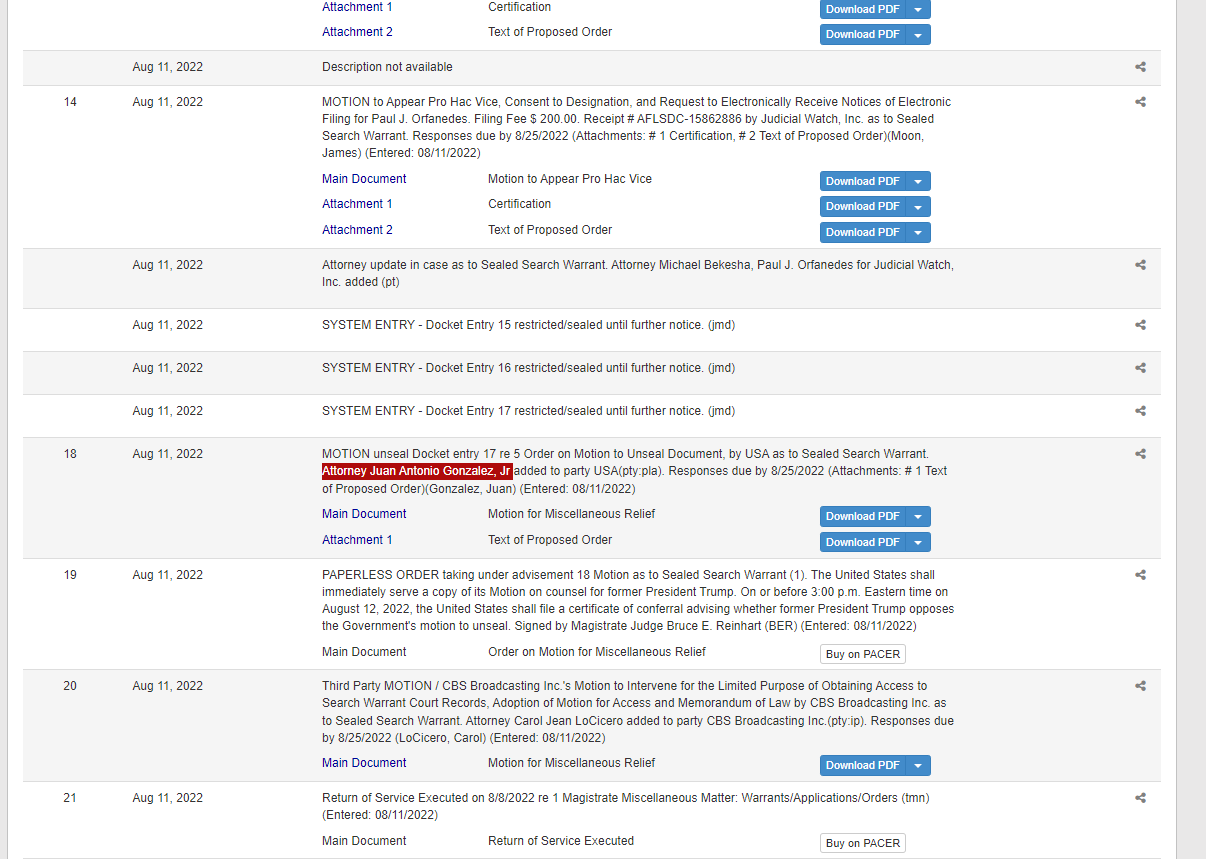The image size is (1206, 859).
Task: Click the entry number 18
Action: point(70,454)
